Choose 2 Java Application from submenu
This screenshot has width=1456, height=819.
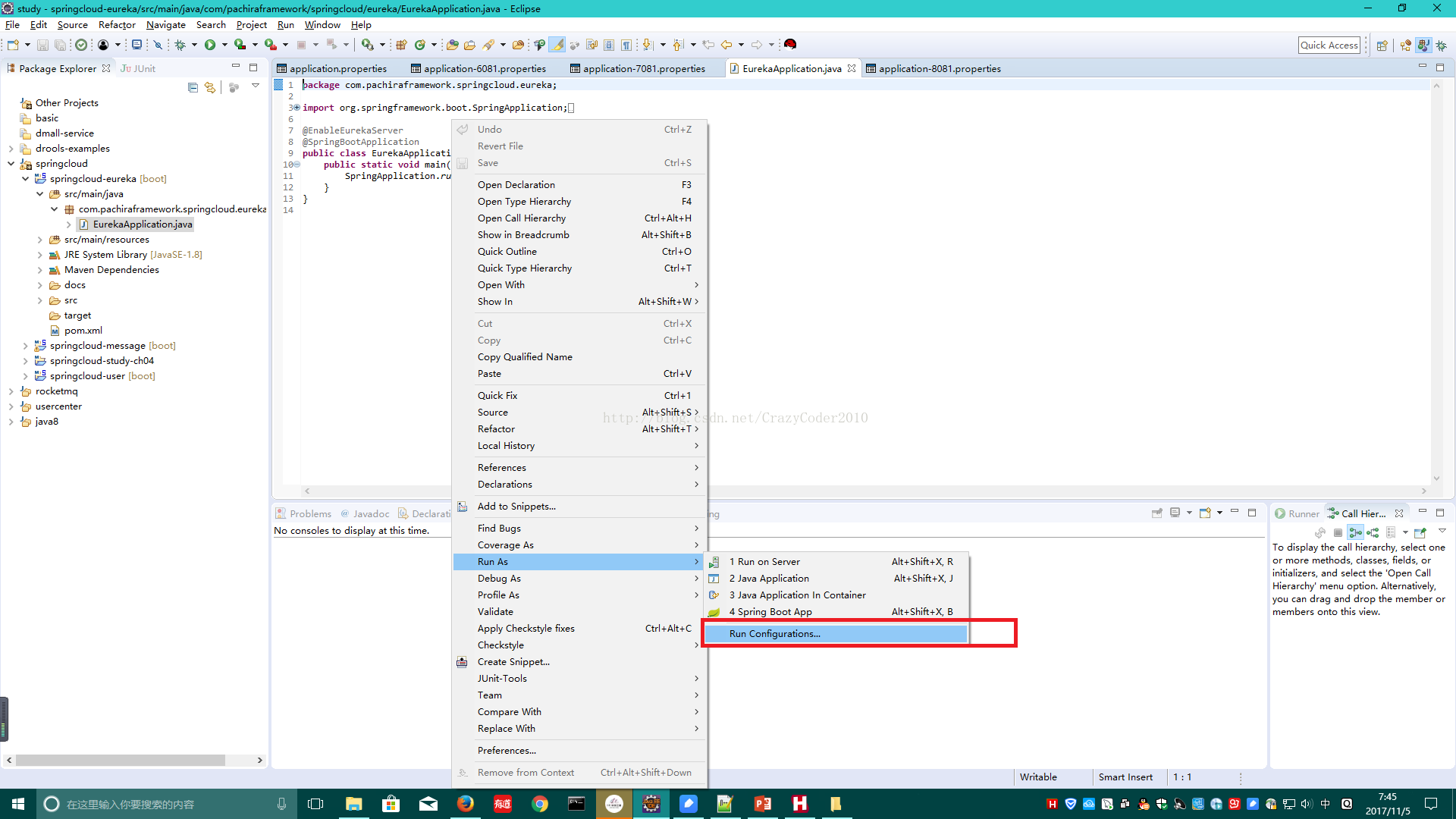836,578
